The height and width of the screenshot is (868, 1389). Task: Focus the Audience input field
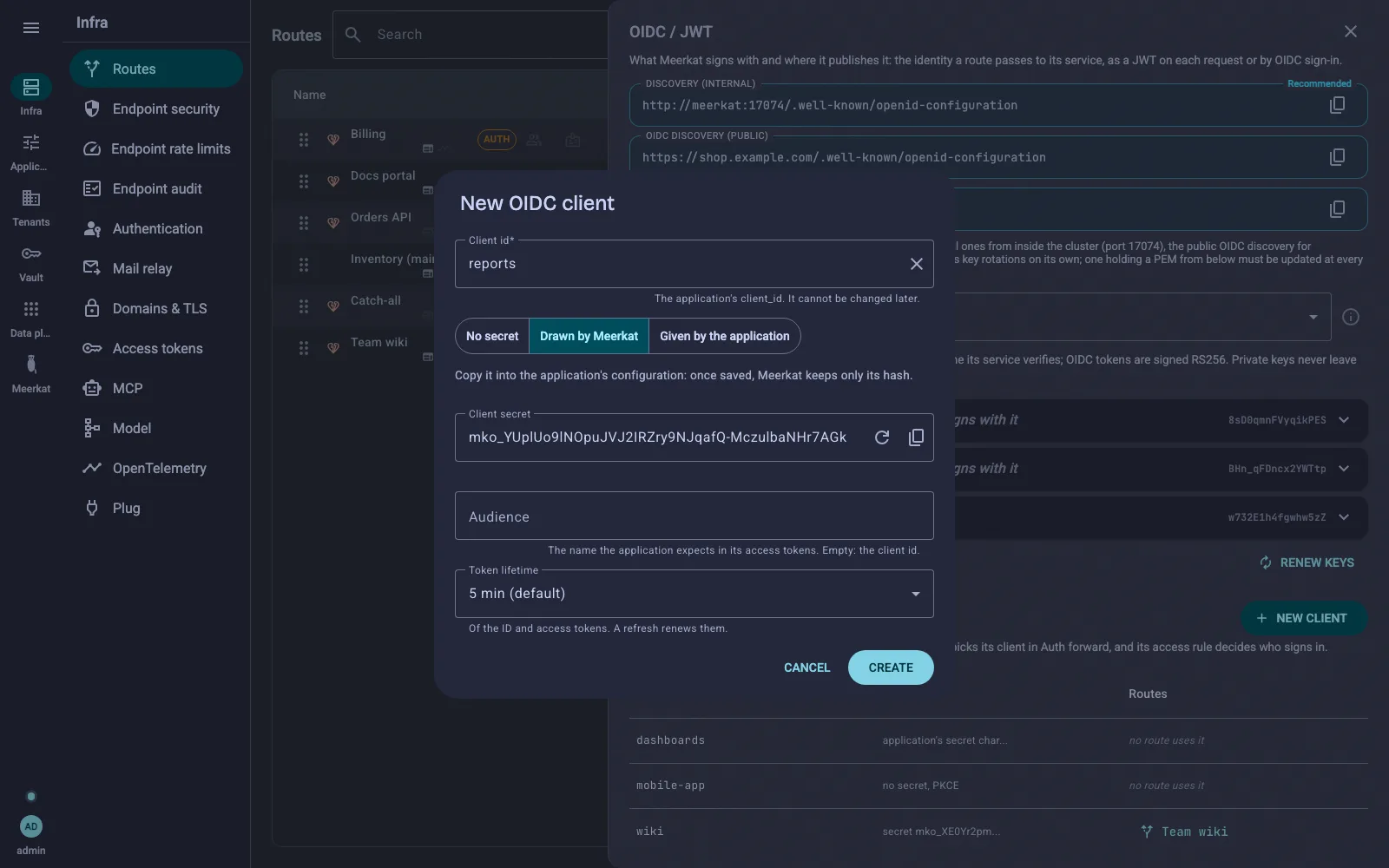pos(694,516)
